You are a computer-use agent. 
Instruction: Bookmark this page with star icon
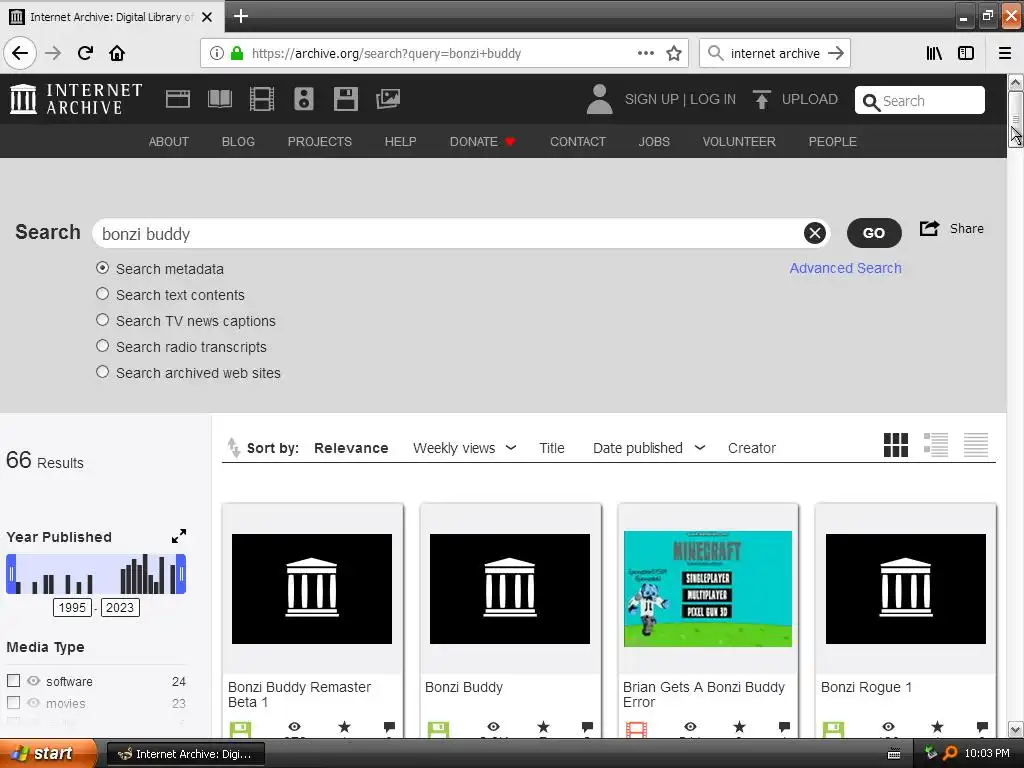pos(674,53)
